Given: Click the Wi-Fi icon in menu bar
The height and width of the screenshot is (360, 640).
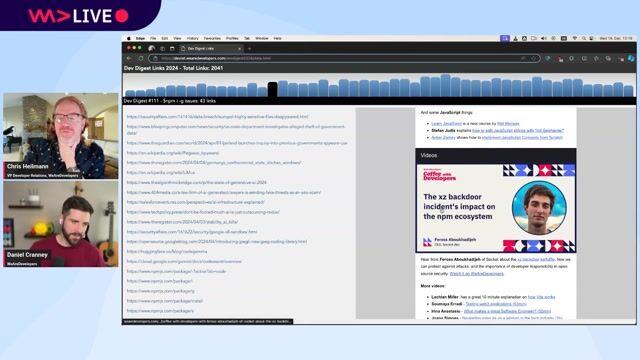Looking at the screenshot, I should 574,38.
